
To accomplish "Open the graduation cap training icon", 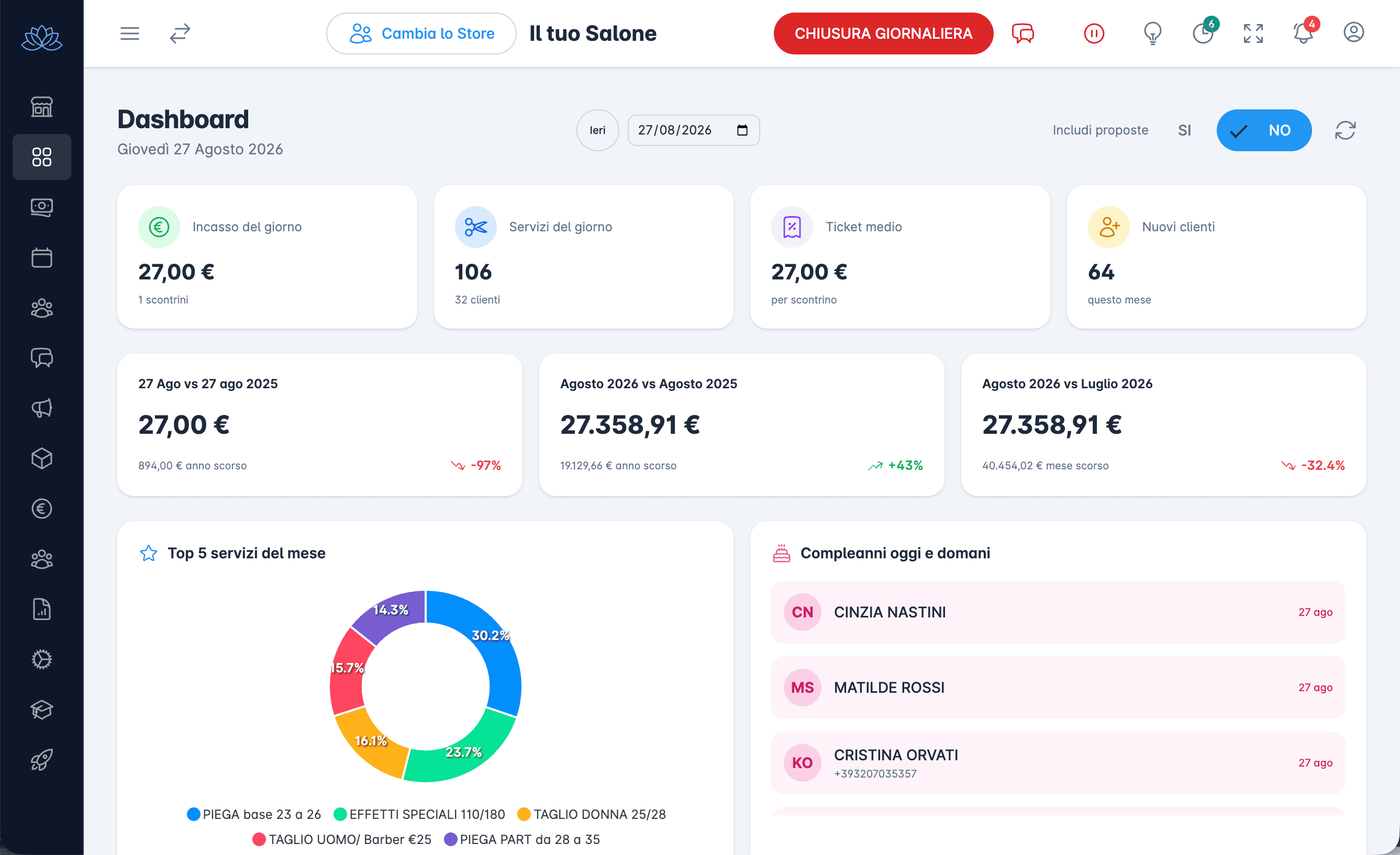I will tap(41, 710).
